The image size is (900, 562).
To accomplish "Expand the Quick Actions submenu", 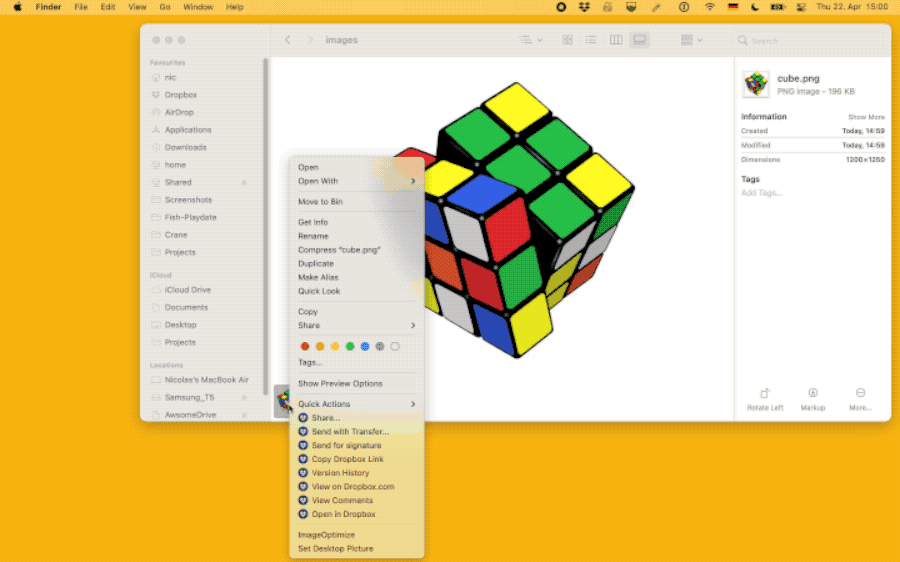I will click(356, 404).
